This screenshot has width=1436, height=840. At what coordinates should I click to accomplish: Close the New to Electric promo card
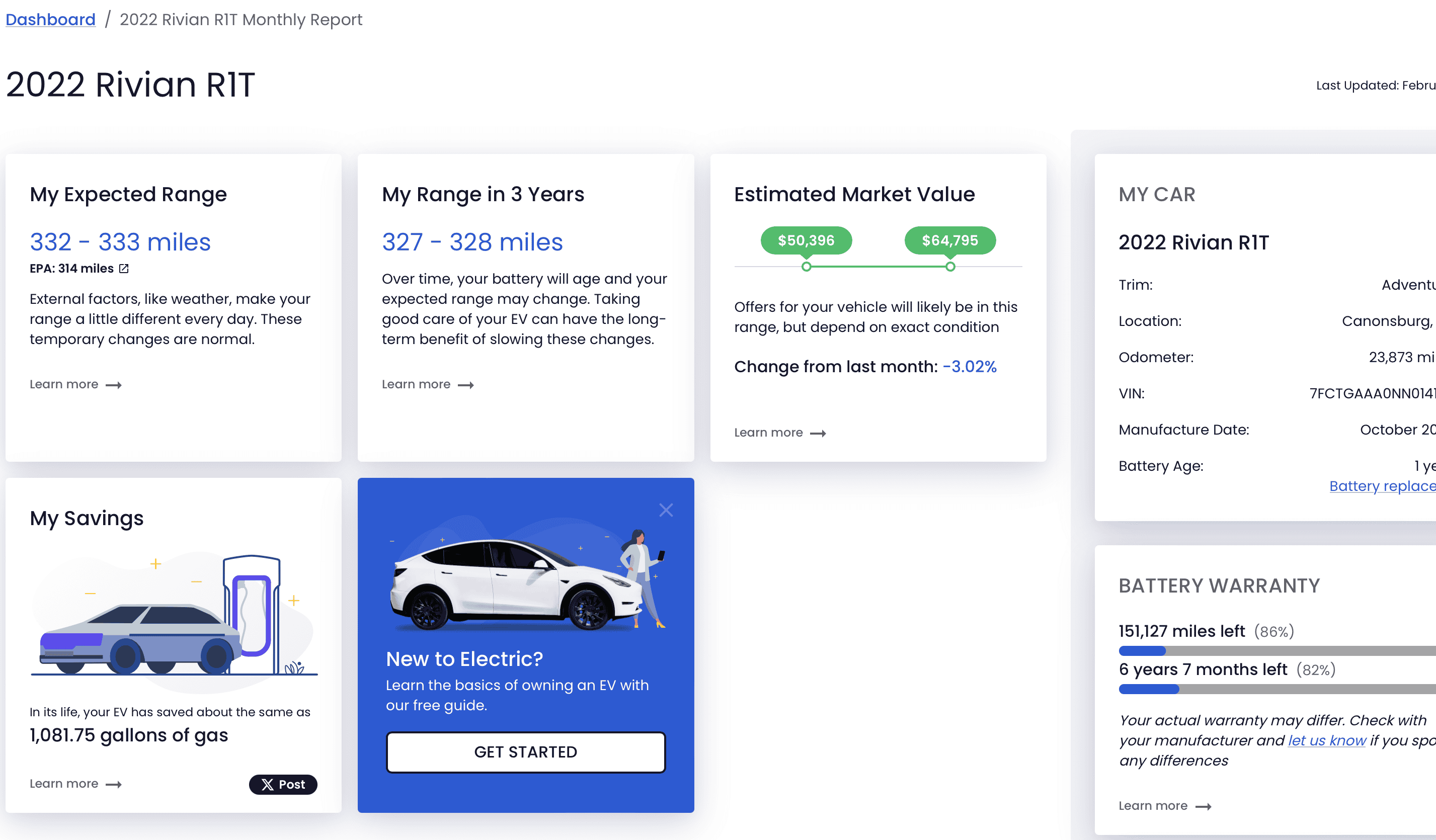[x=666, y=510]
